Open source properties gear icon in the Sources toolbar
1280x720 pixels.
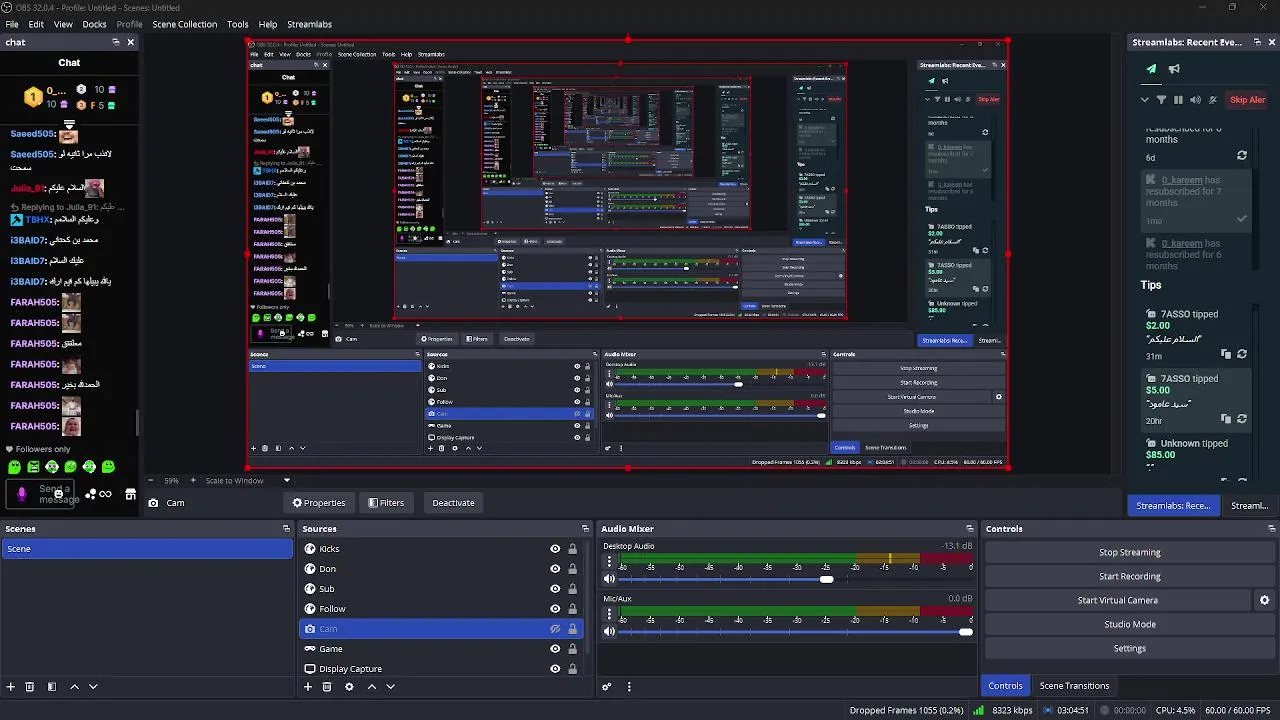349,687
